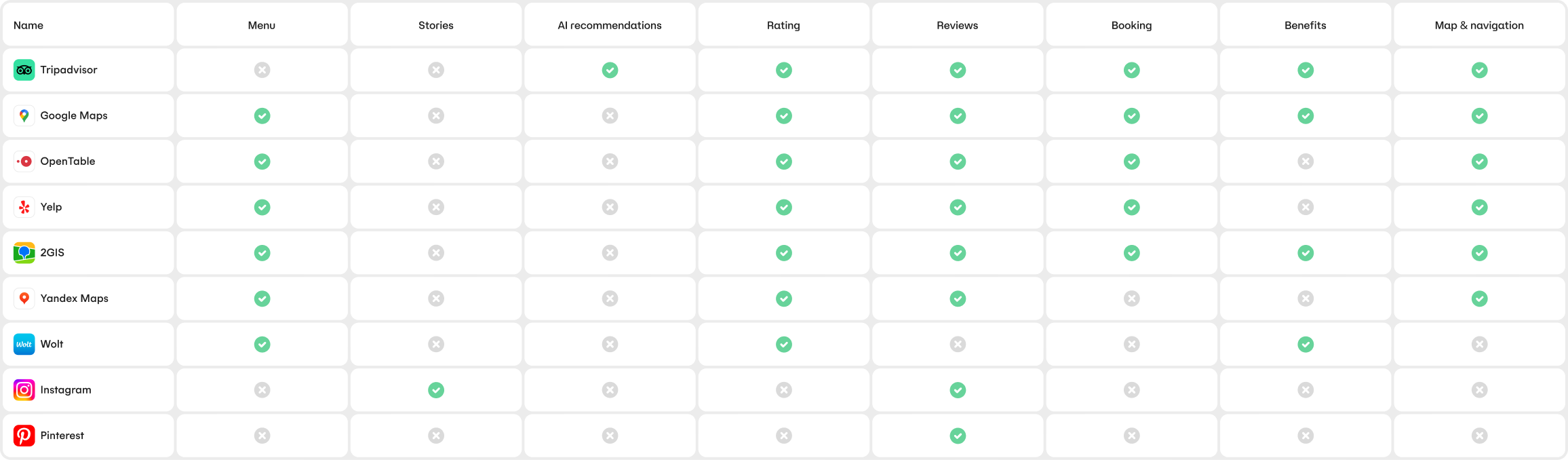This screenshot has width=1568, height=460.
Task: Click the Pinterest row name label
Action: coord(62,436)
